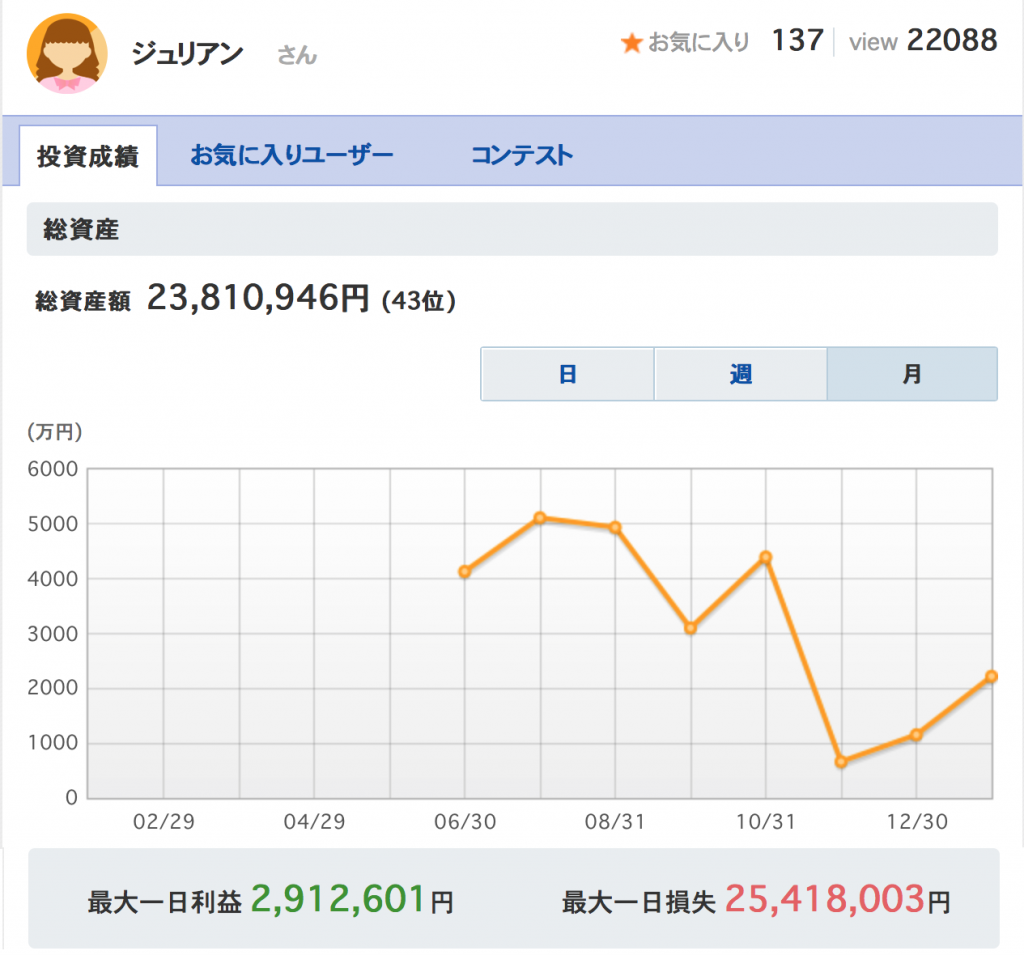Click the chart data point at 10/31
The image size is (1024, 955).
[766, 557]
